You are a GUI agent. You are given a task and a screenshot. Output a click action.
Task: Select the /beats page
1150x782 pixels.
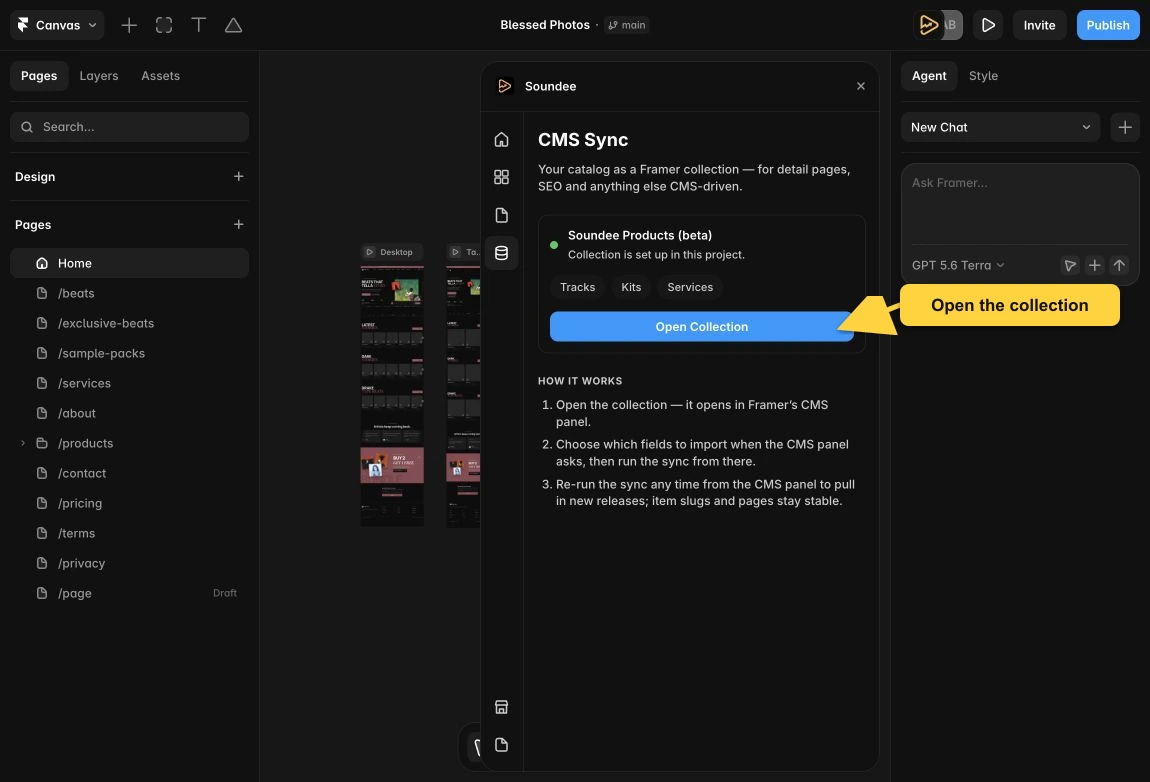click(129, 293)
